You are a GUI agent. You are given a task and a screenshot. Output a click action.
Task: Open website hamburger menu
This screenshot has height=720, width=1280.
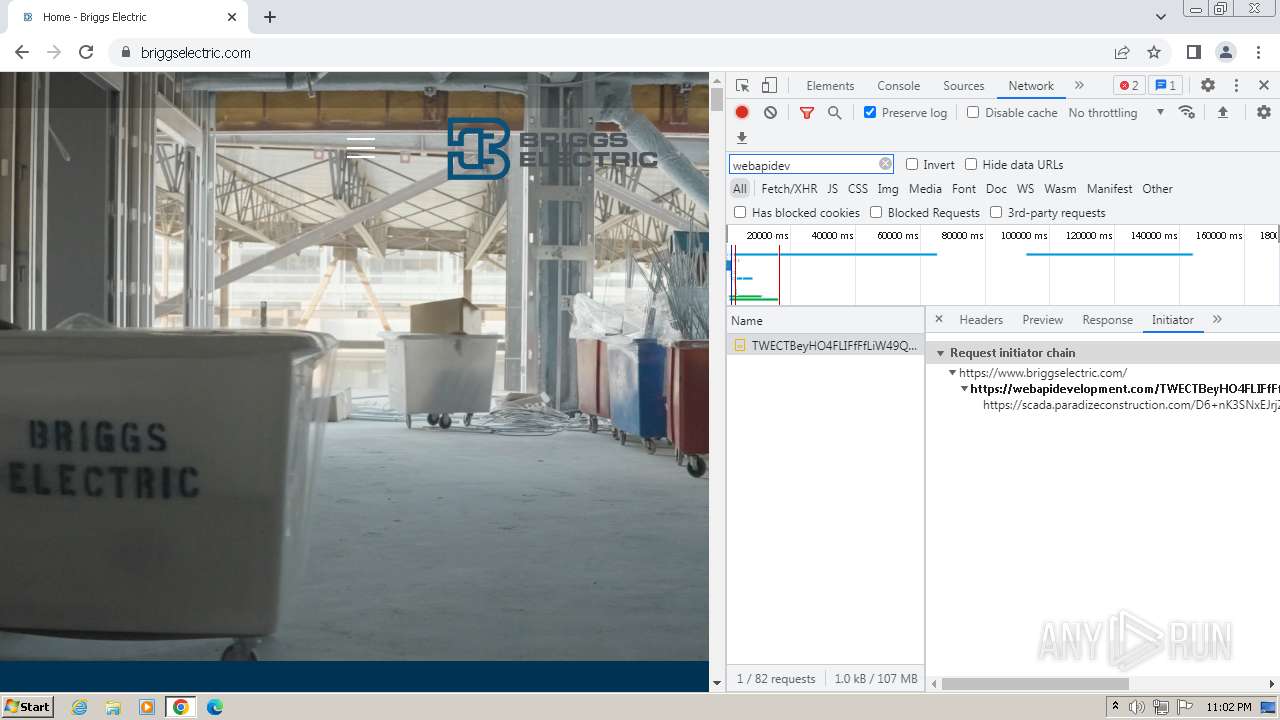[360, 148]
